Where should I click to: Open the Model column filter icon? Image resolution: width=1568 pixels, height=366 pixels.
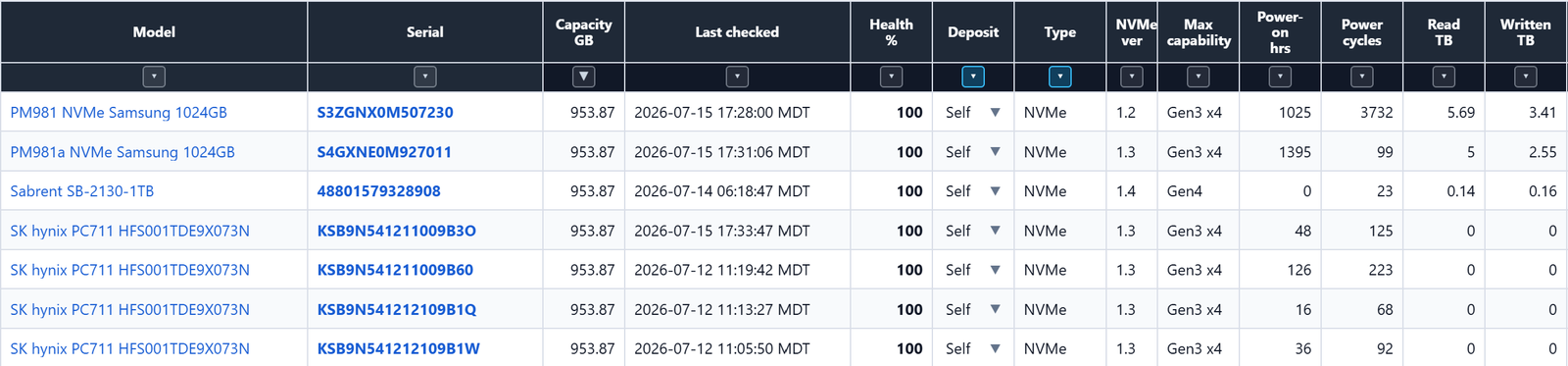click(x=154, y=77)
